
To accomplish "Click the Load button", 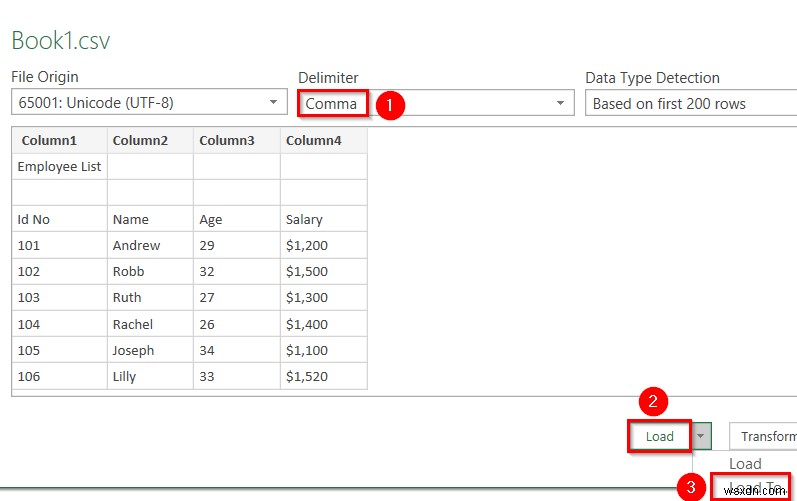I will click(659, 436).
